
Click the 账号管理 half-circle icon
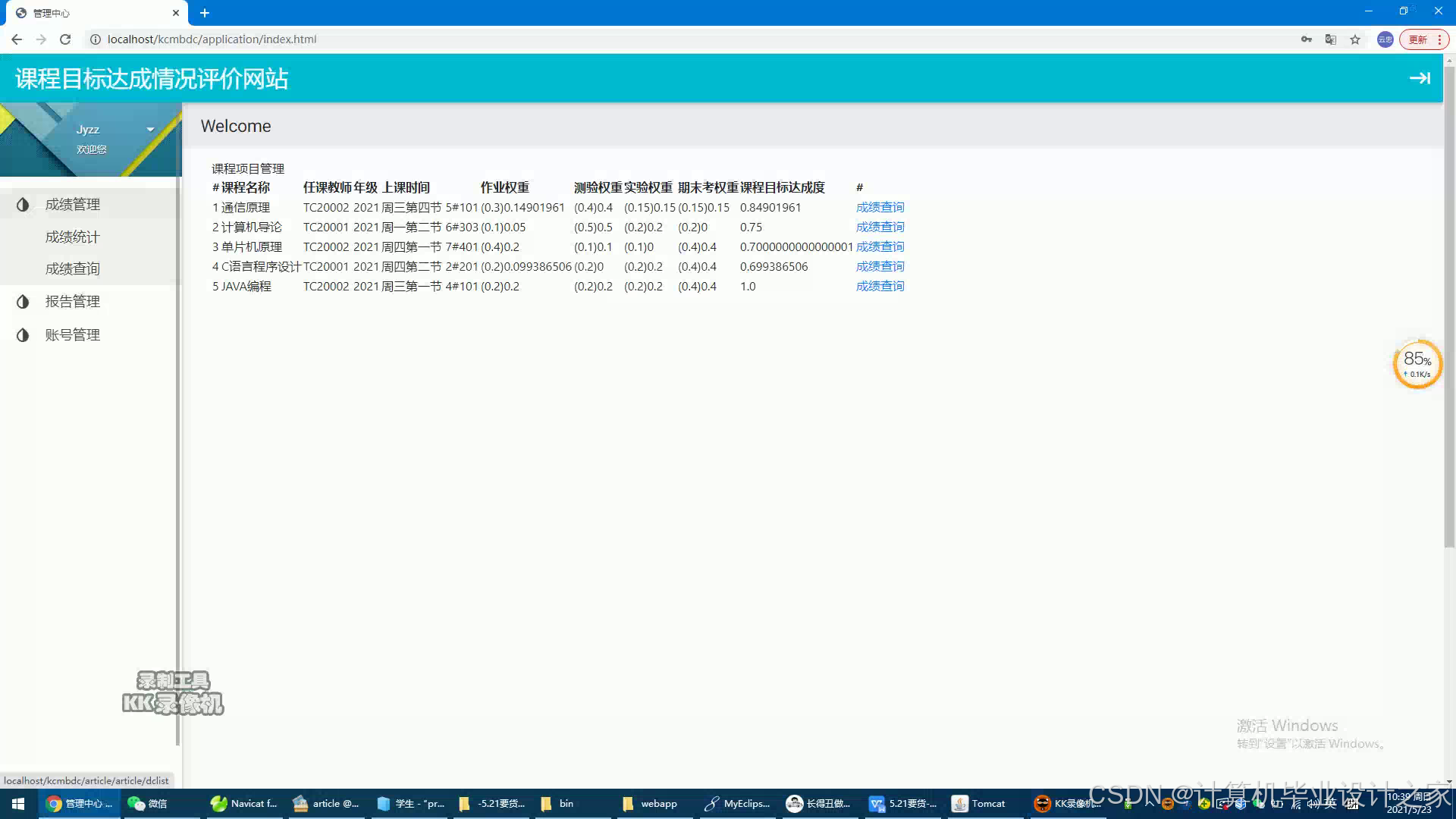[23, 335]
